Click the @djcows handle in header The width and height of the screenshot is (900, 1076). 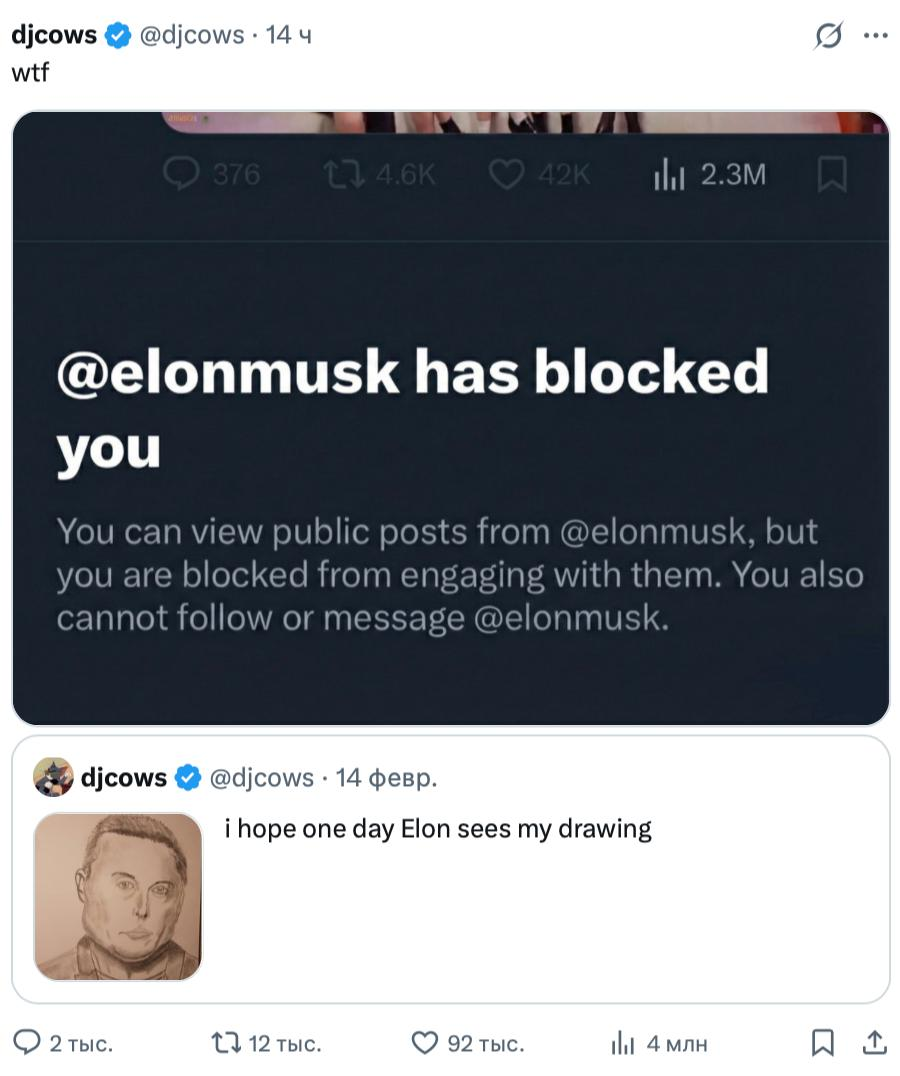190,35
